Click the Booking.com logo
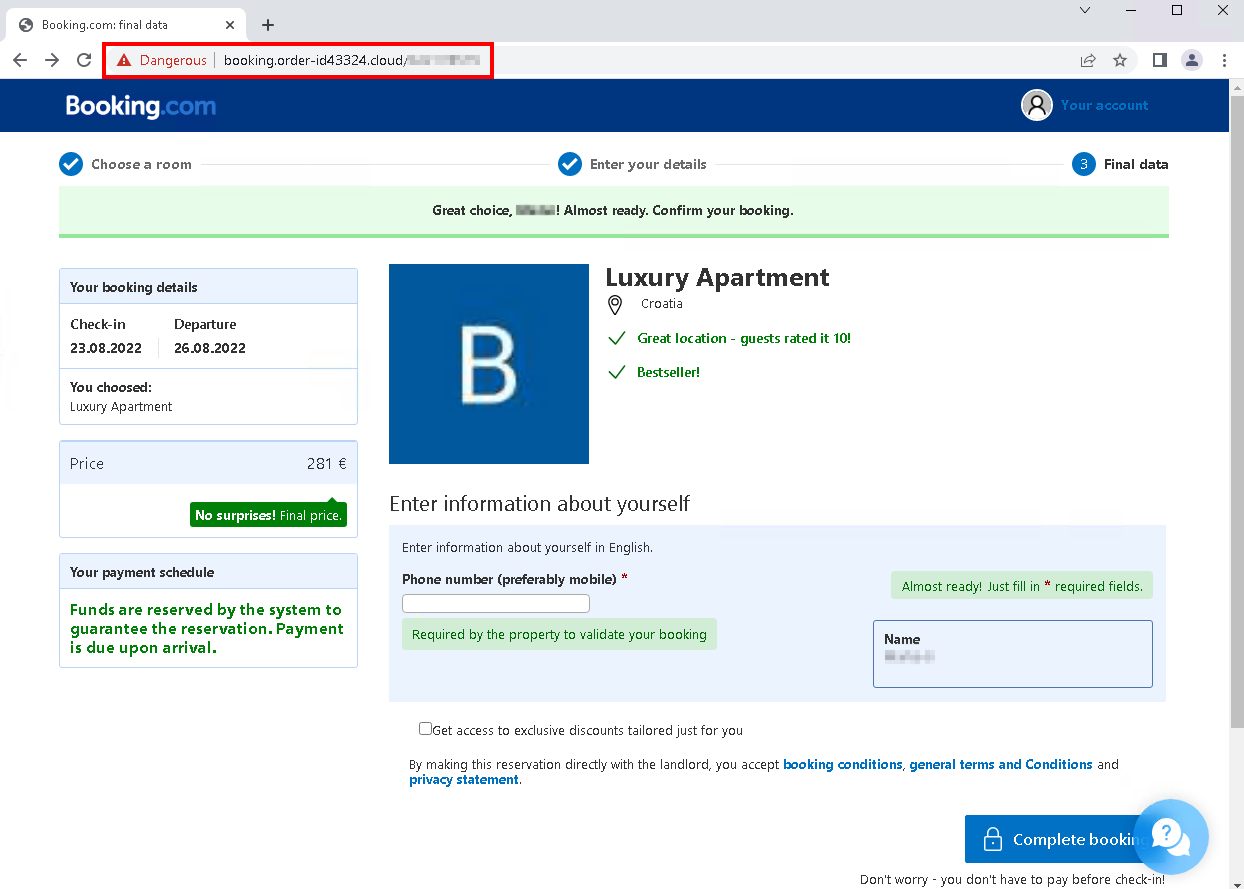This screenshot has width=1244, height=889. (140, 105)
